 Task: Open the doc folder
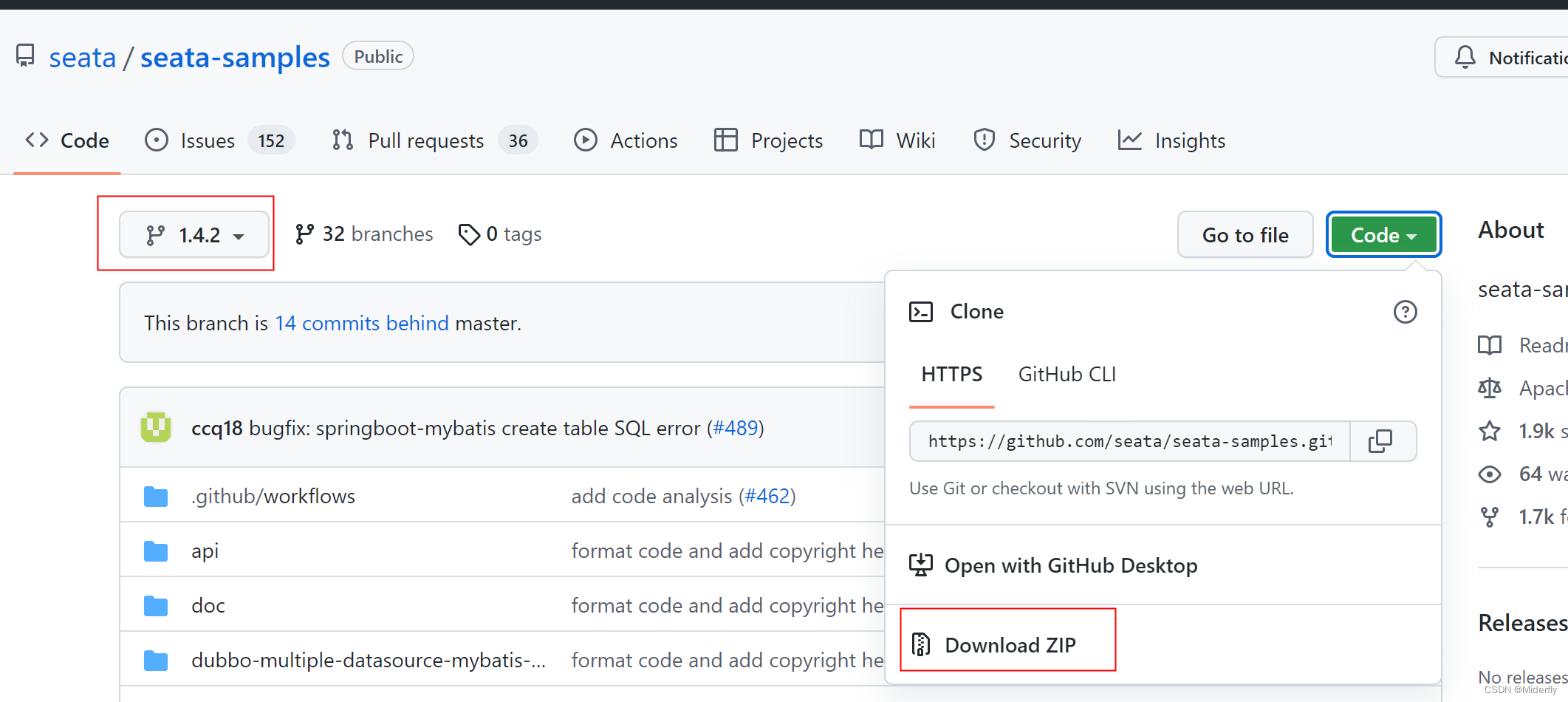(x=208, y=605)
